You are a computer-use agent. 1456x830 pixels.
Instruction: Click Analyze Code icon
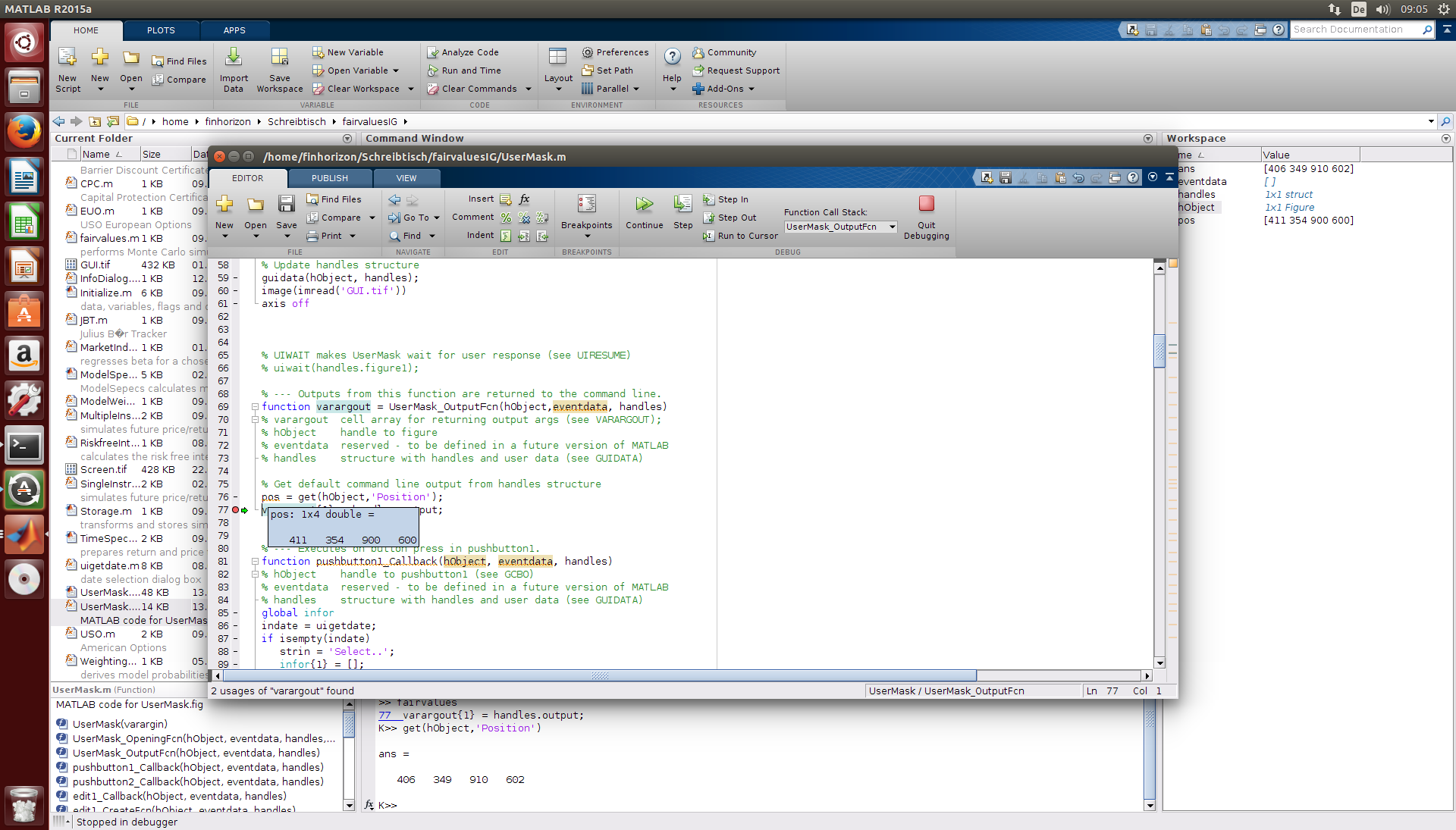click(x=433, y=52)
